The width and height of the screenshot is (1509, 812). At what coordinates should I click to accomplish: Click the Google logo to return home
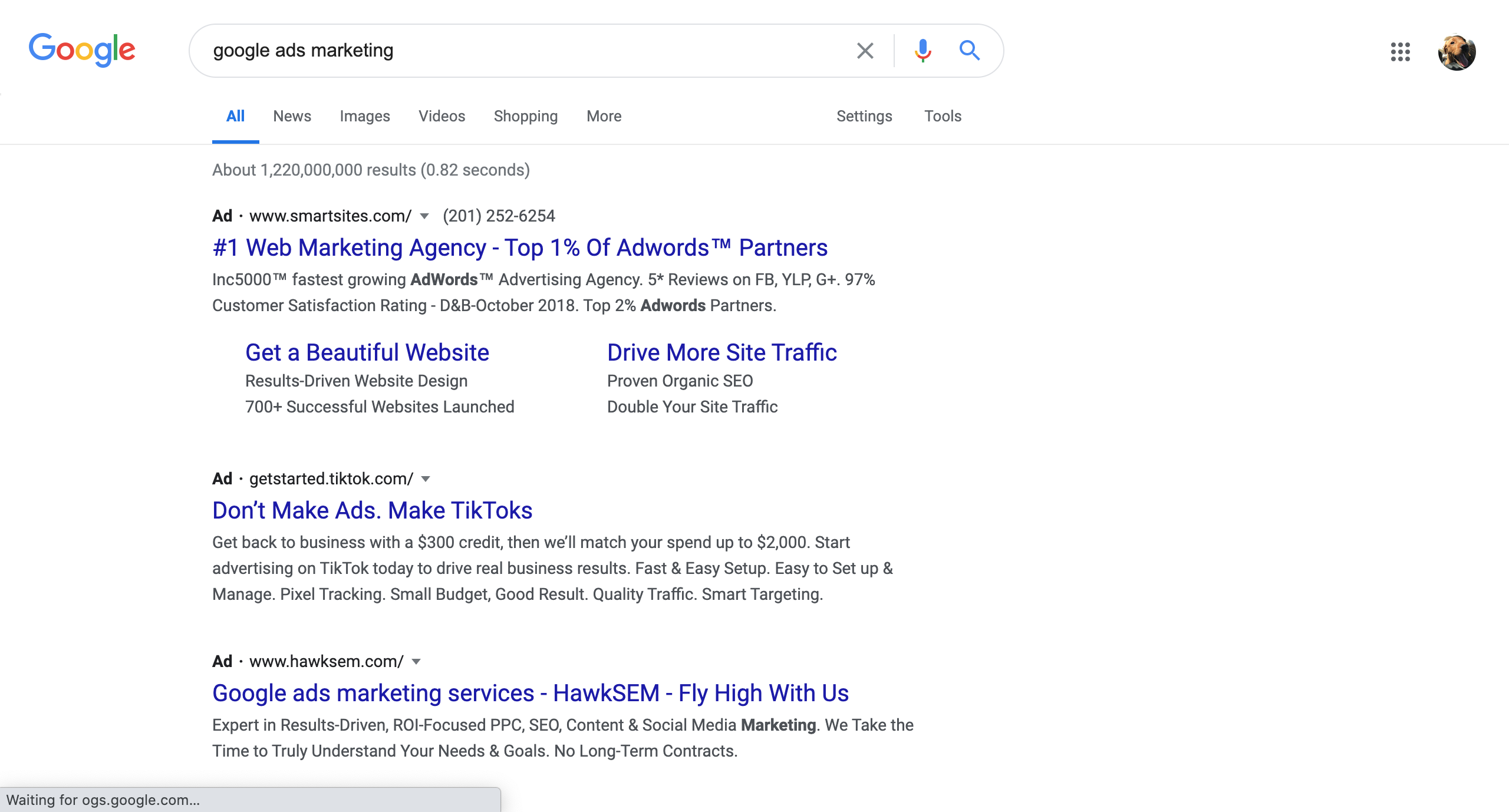coord(83,49)
